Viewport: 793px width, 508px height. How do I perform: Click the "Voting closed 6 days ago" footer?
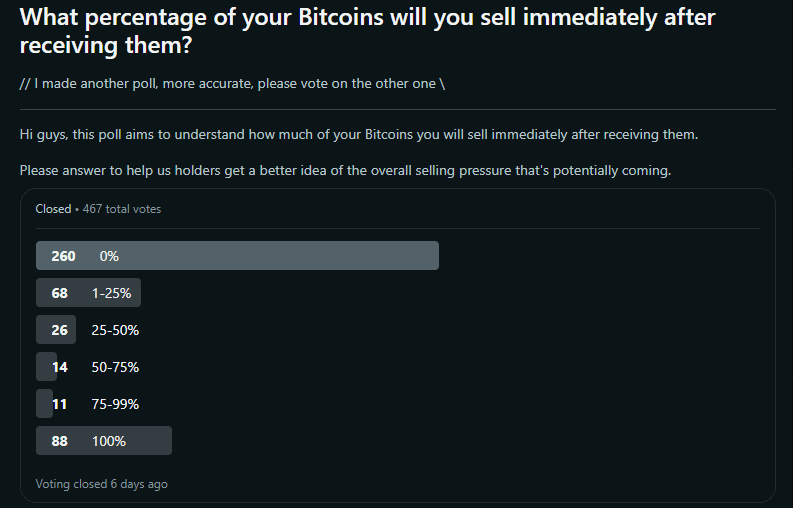coord(101,484)
